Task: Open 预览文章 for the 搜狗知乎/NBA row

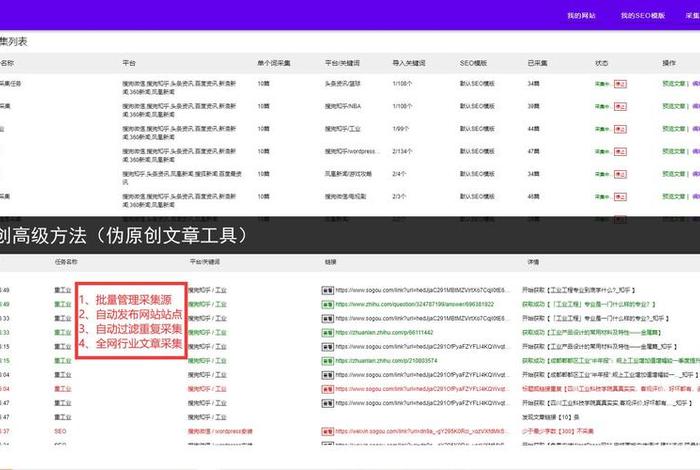Action: (x=674, y=106)
